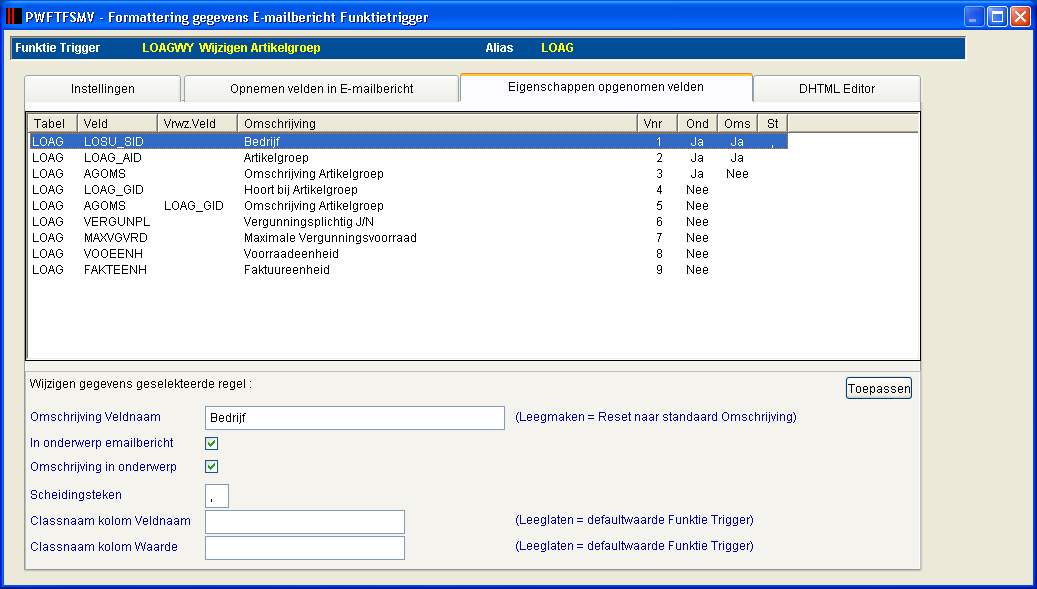The width and height of the screenshot is (1037, 589).
Task: Open the Instellingen tab
Action: point(103,89)
